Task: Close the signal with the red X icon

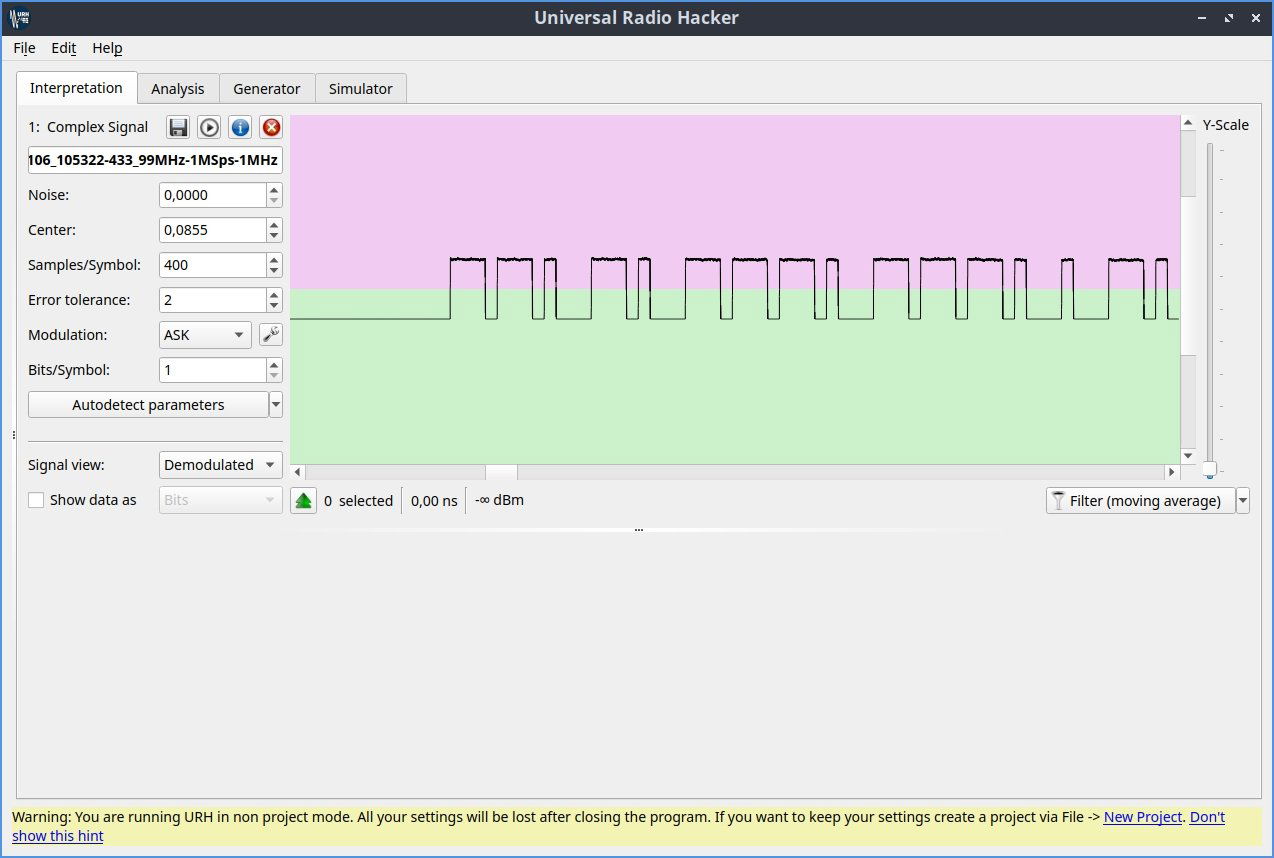Action: (x=271, y=127)
